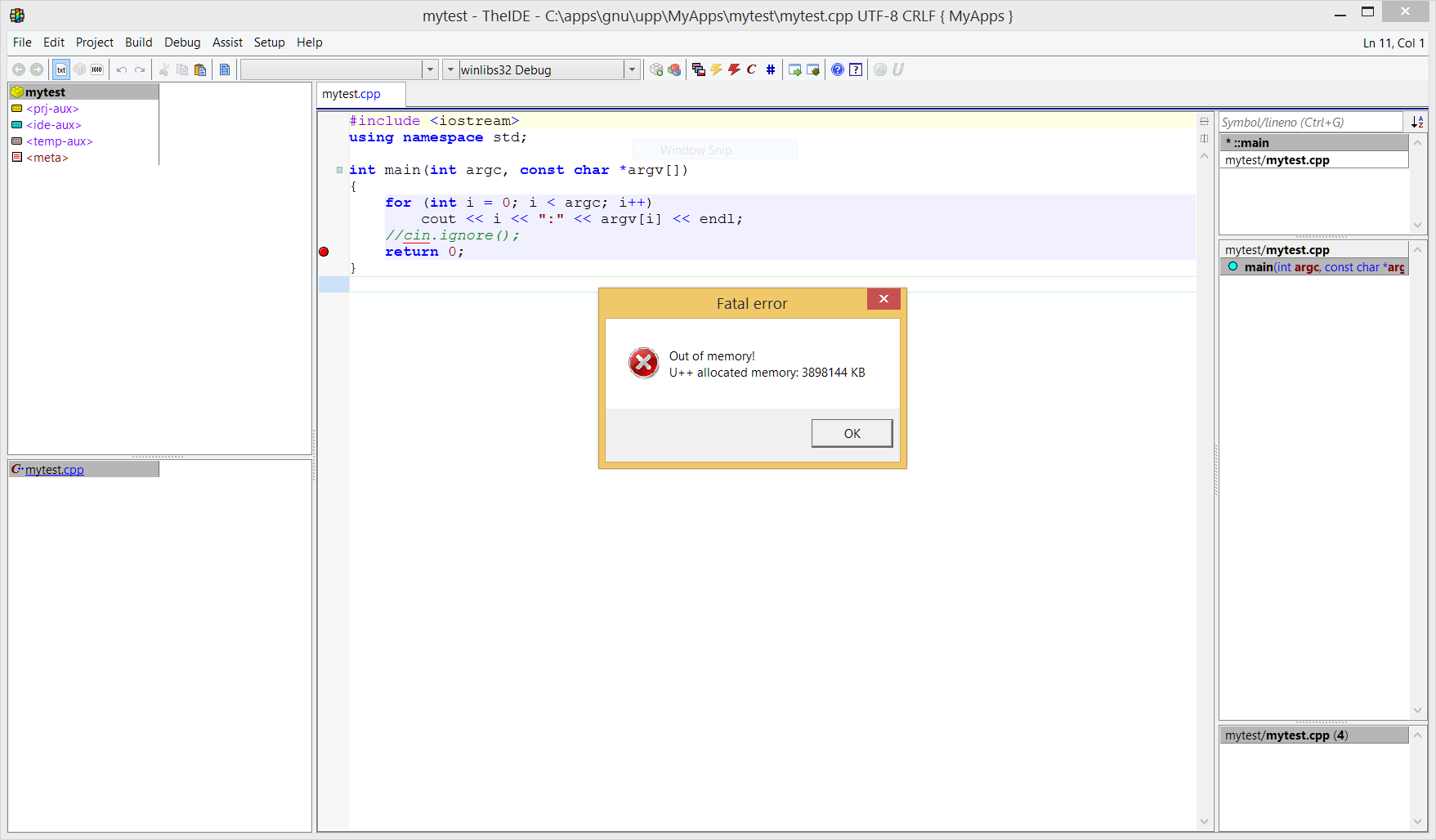1436x840 pixels.
Task: Click the Output mode icon left of Build
Action: [698, 69]
